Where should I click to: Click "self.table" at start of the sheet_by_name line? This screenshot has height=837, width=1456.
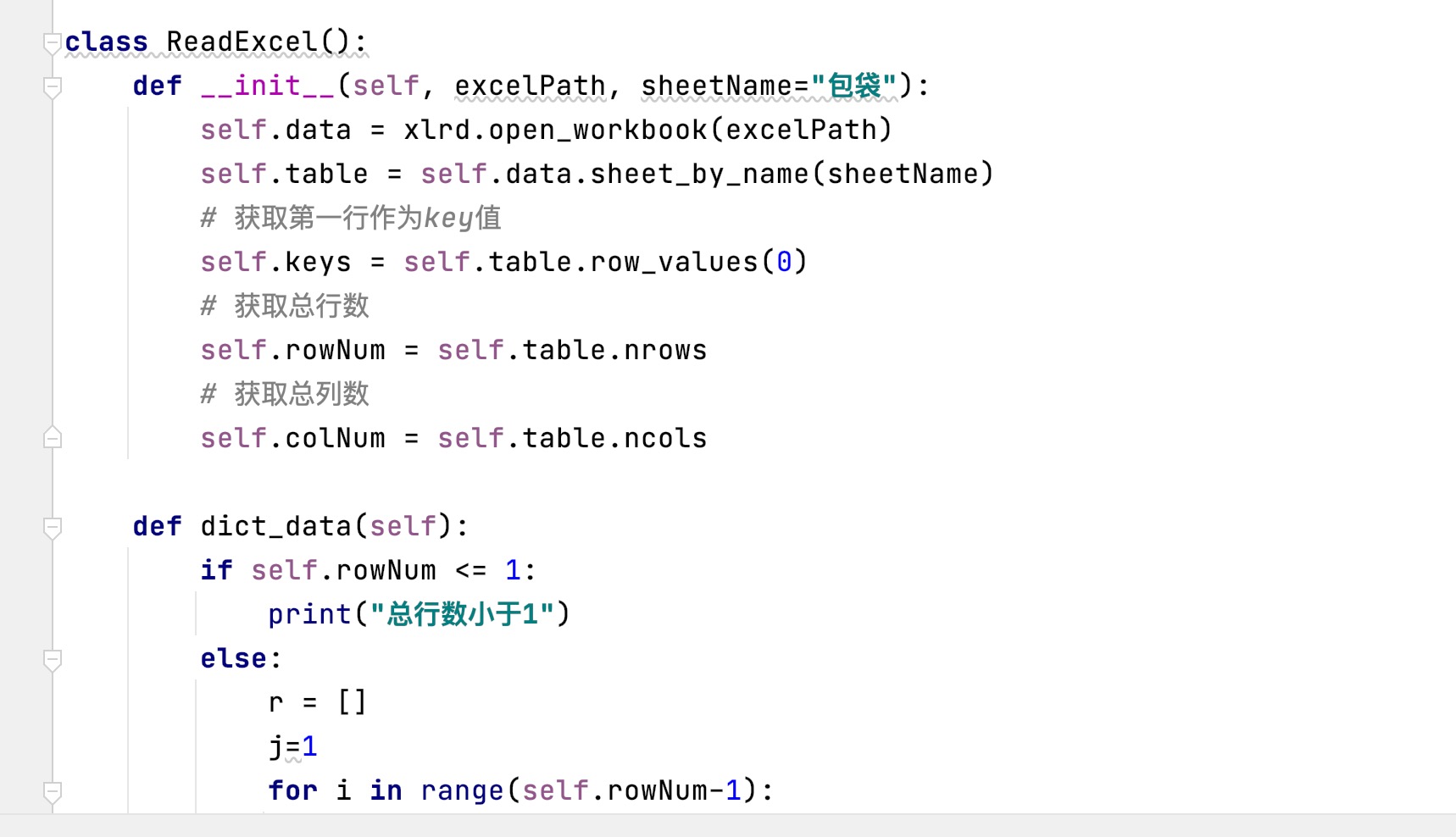coord(284,174)
